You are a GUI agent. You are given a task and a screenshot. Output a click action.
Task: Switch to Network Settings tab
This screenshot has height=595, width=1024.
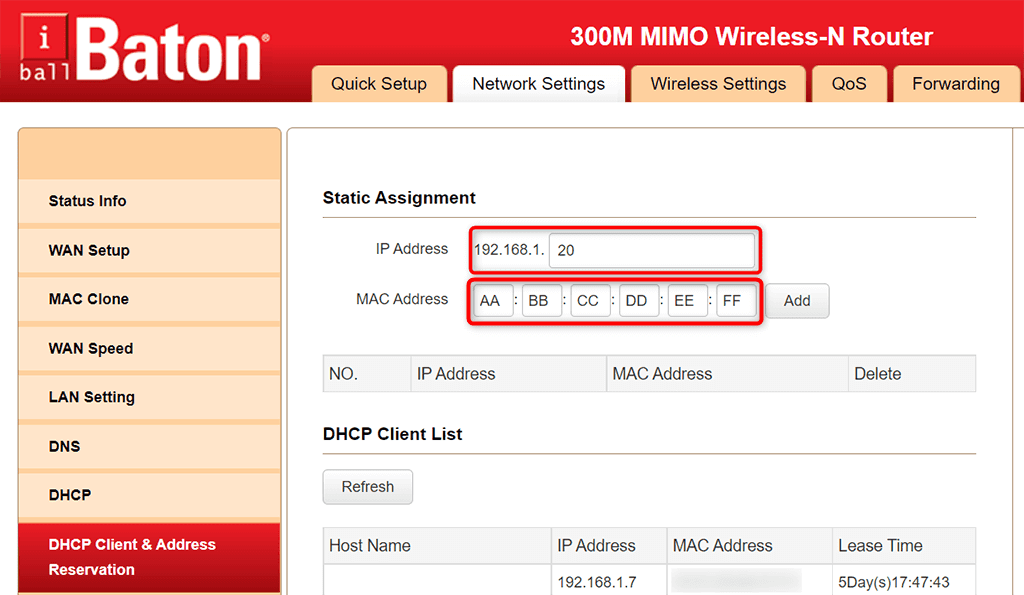click(539, 84)
